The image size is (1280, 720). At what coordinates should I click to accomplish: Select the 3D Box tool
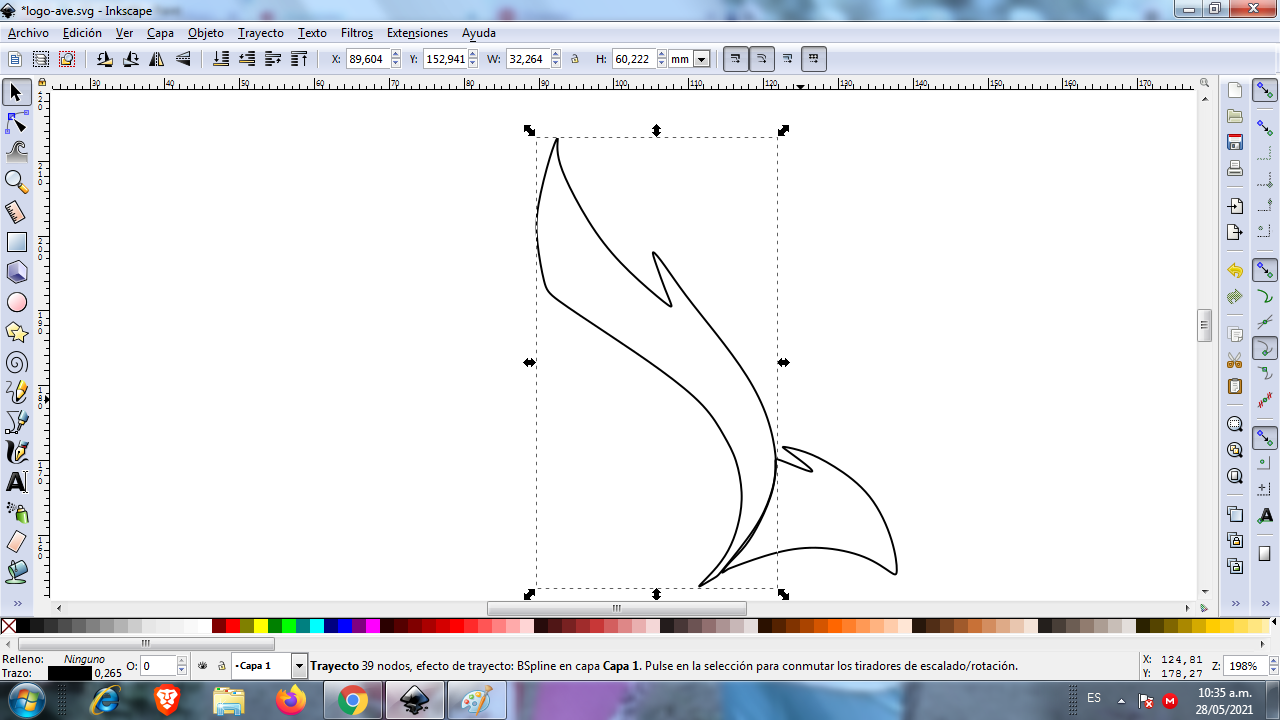pos(16,272)
